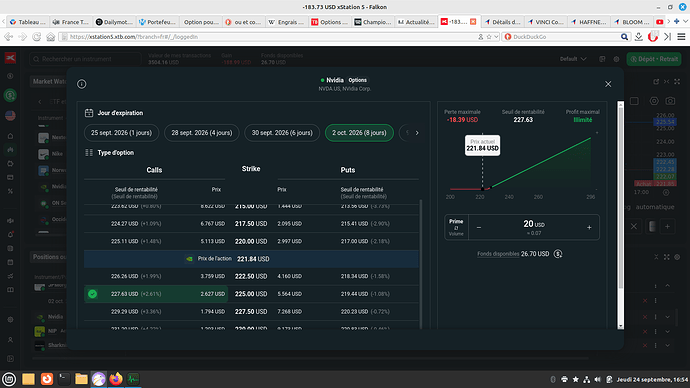Open Files folder in taskbar
The width and height of the screenshot is (690, 388).
click(81, 379)
